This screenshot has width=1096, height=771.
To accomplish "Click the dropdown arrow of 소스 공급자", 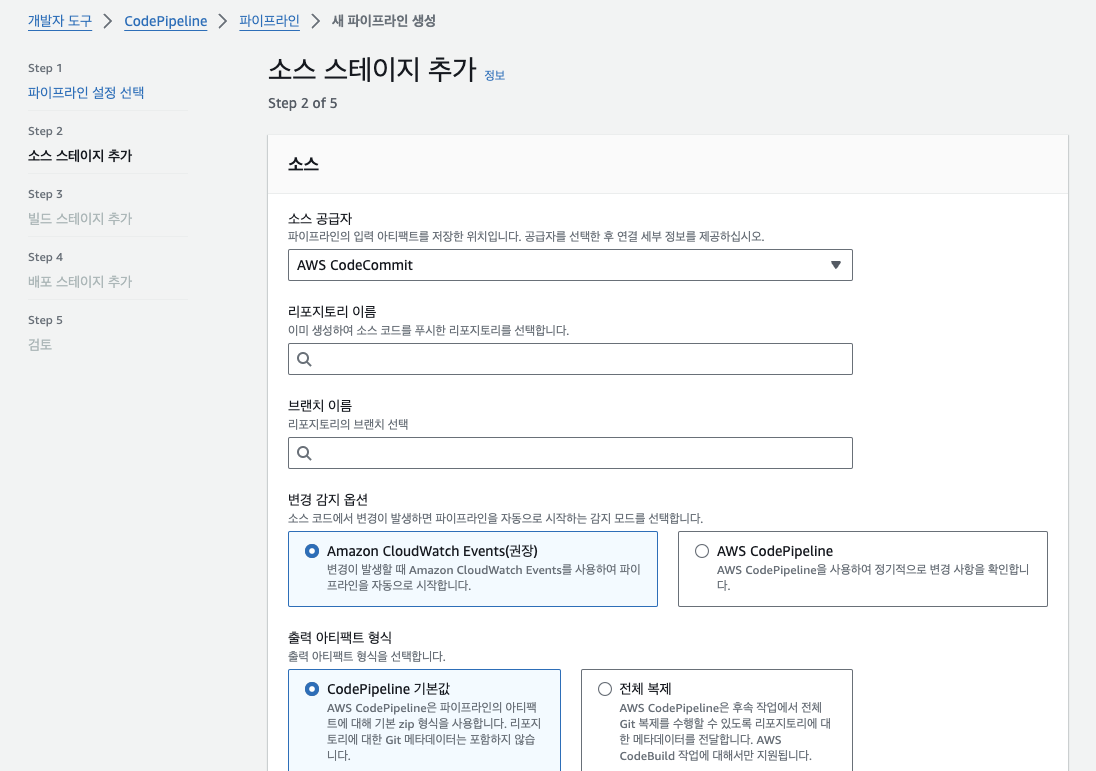I will tap(835, 265).
